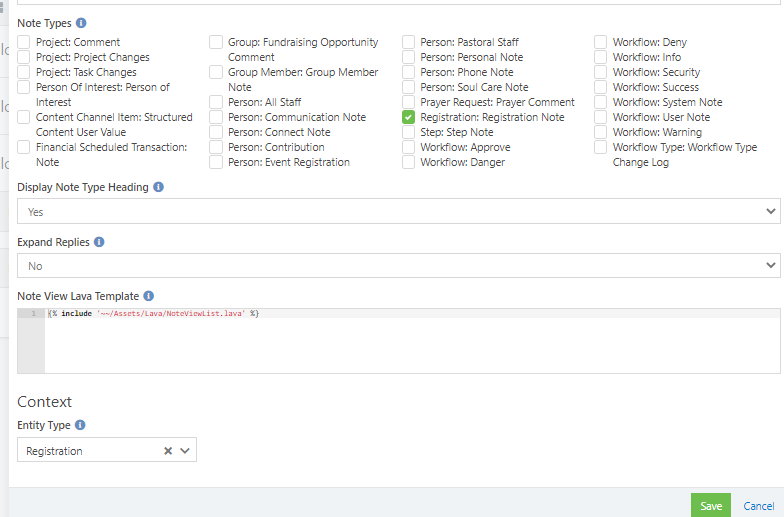The width and height of the screenshot is (784, 517).
Task: Open the Expand Replies dropdown
Action: 398,266
